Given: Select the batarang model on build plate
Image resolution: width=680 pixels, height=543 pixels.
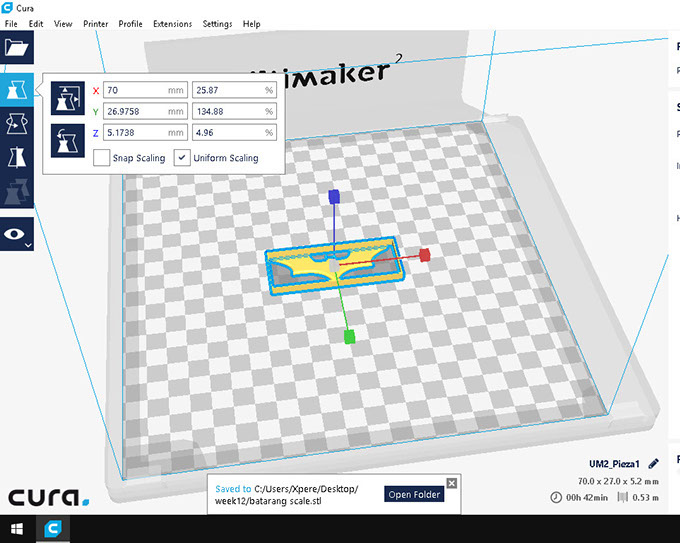Looking at the screenshot, I should pyautogui.click(x=334, y=267).
